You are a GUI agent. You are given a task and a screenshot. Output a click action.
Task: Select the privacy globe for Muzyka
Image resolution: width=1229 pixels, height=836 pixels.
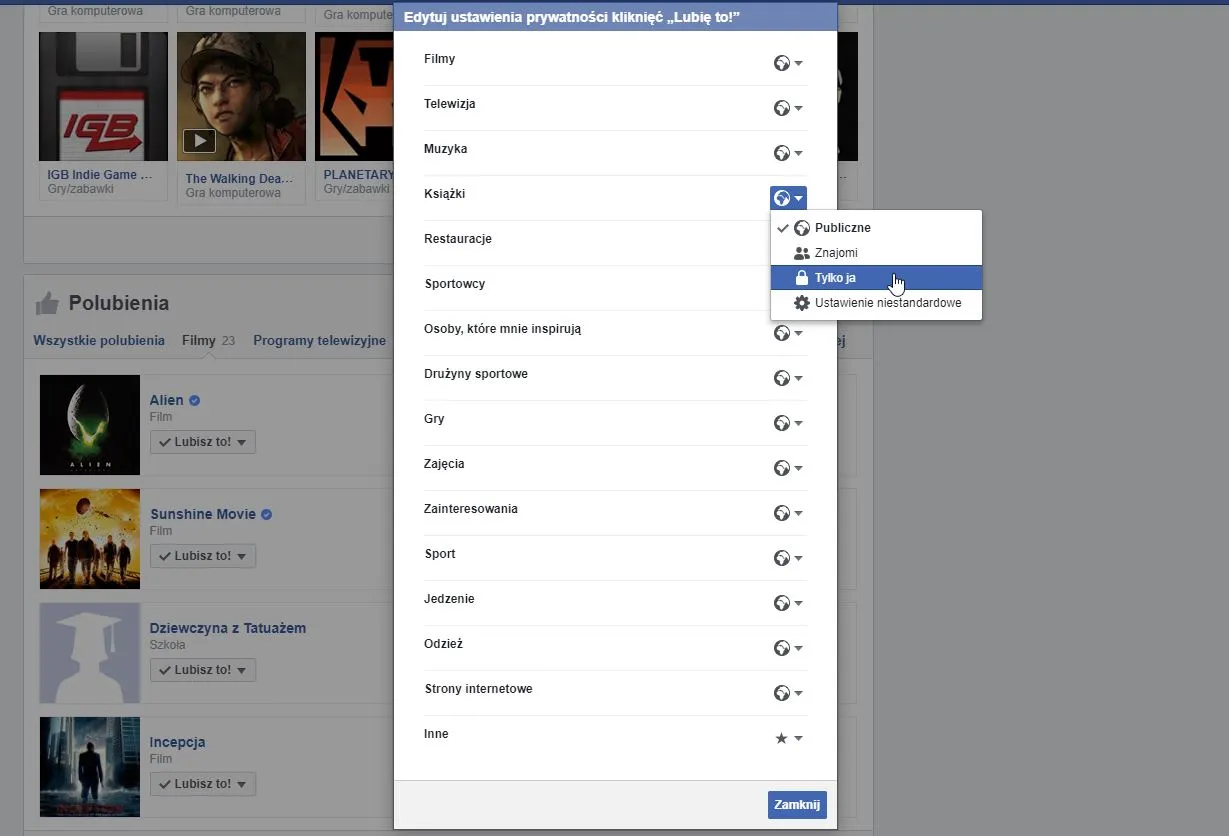783,152
